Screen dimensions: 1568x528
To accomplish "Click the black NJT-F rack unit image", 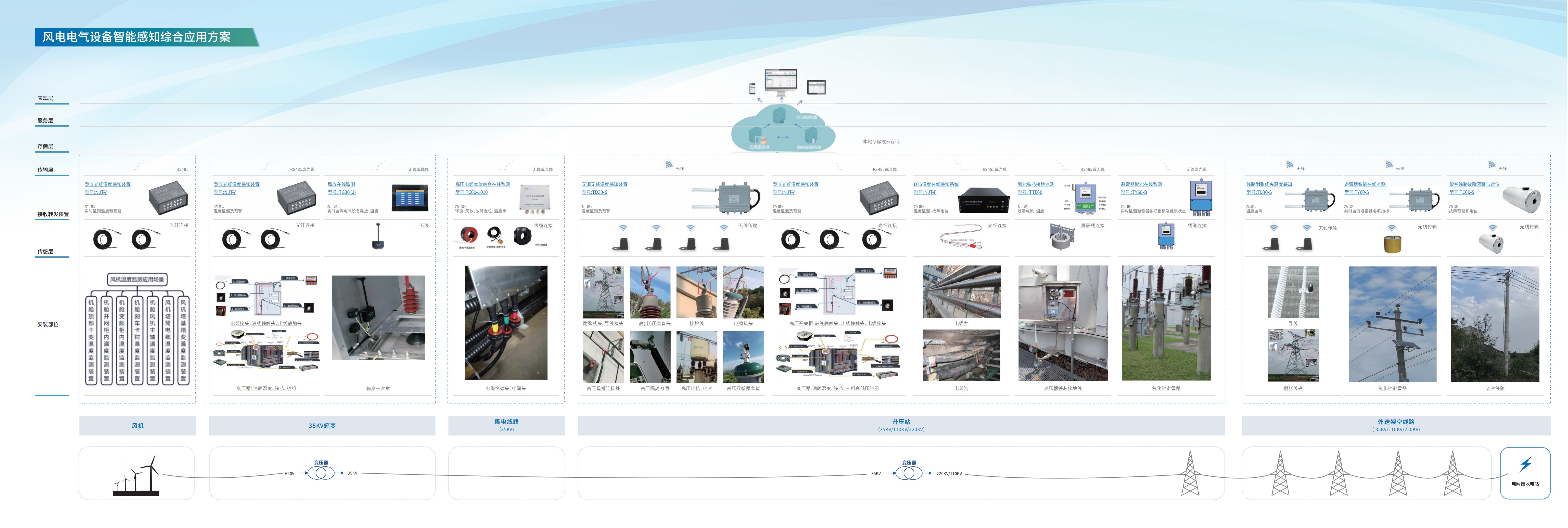I will [984, 200].
